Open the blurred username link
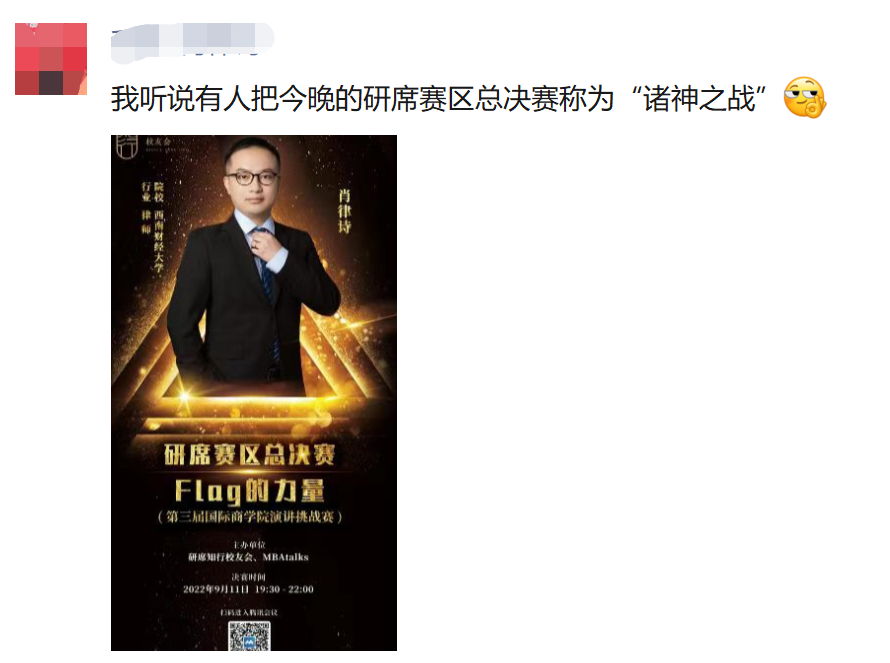This screenshot has height=663, width=890. (x=192, y=41)
